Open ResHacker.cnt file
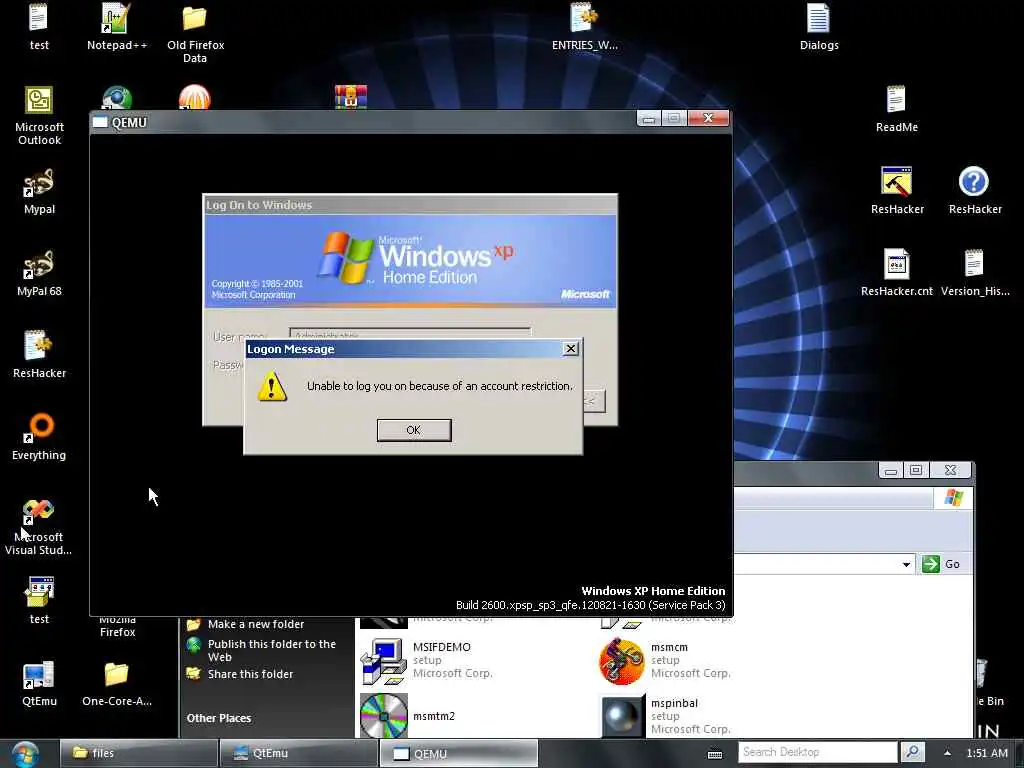 (897, 273)
